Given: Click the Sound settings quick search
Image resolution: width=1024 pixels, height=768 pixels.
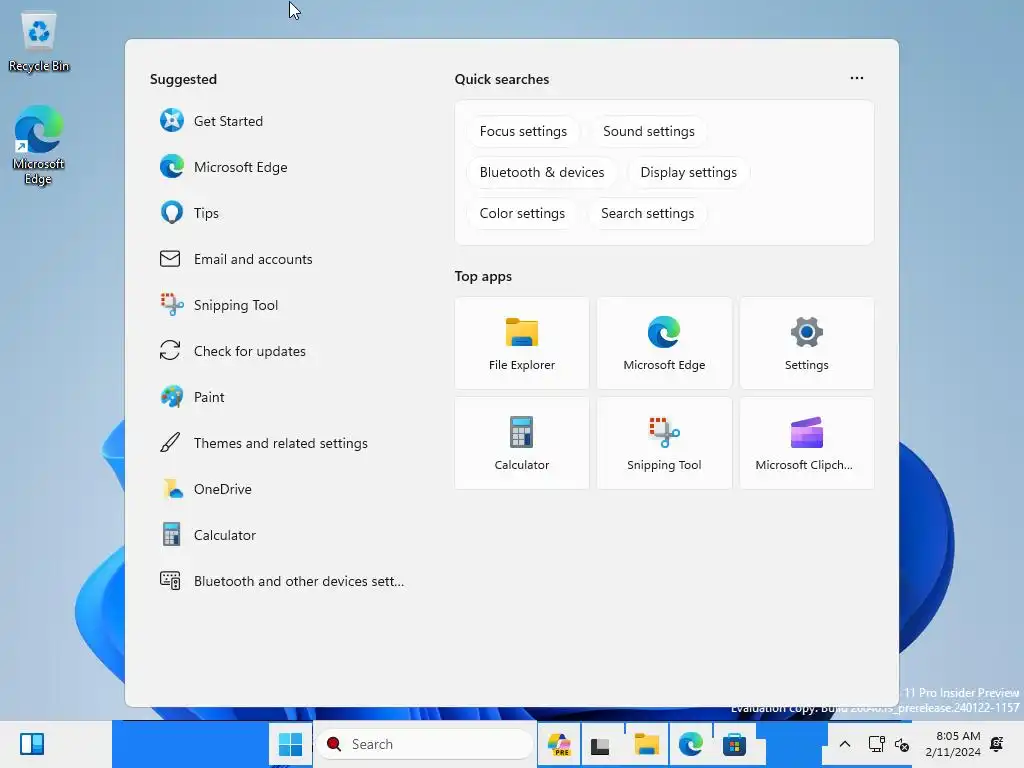Looking at the screenshot, I should click(x=648, y=131).
